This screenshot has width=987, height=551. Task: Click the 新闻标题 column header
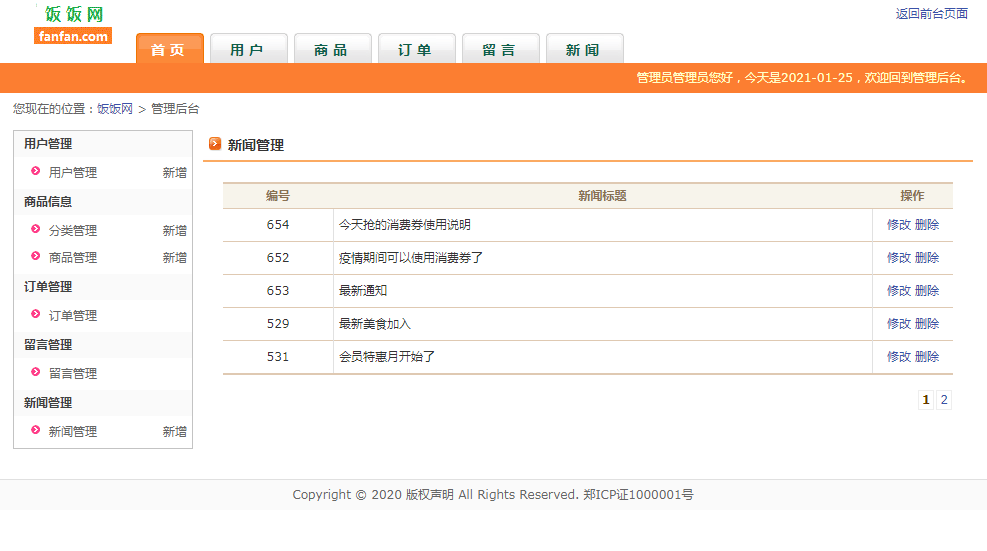click(x=602, y=196)
